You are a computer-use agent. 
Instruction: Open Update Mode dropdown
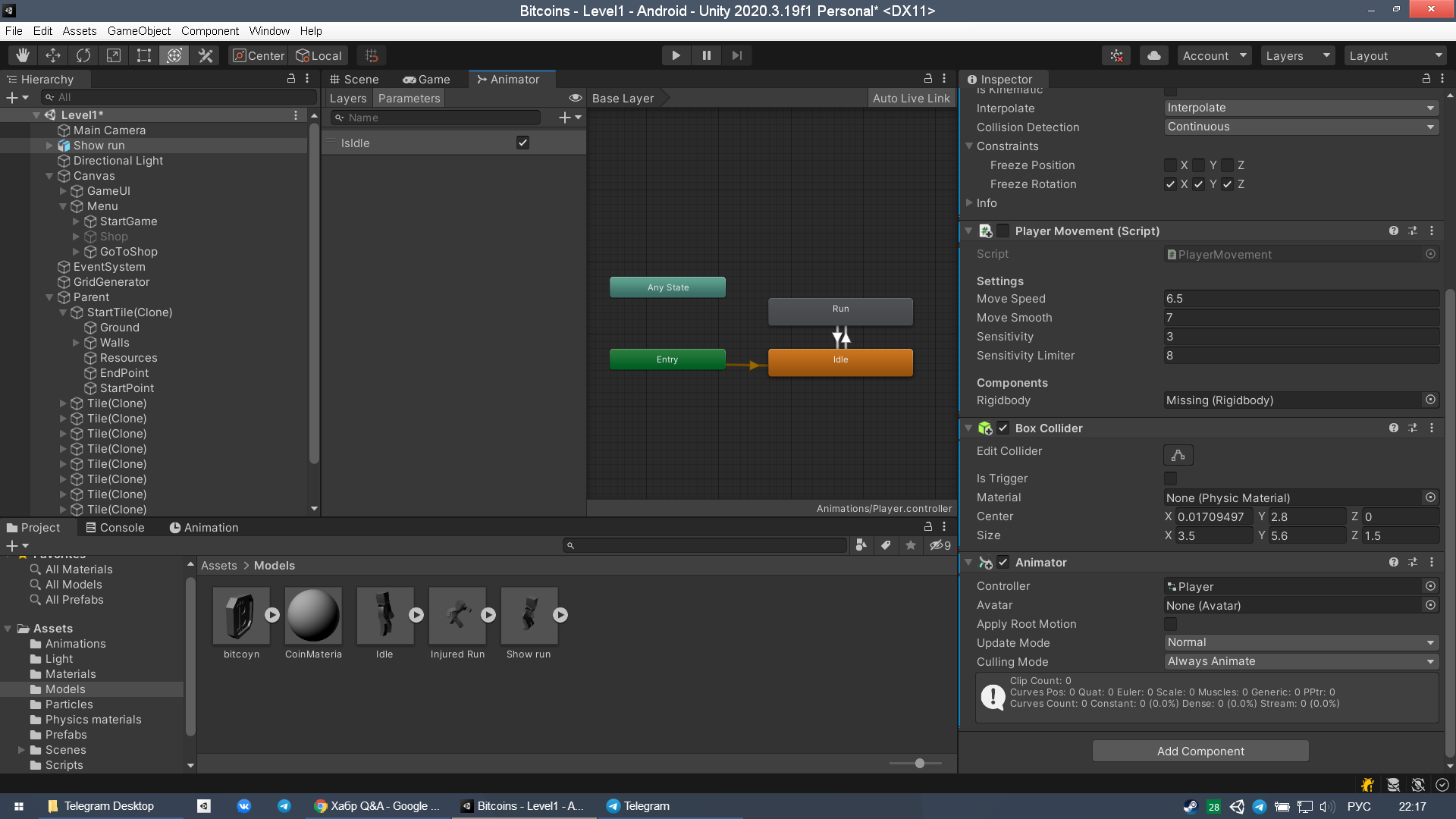[1301, 642]
